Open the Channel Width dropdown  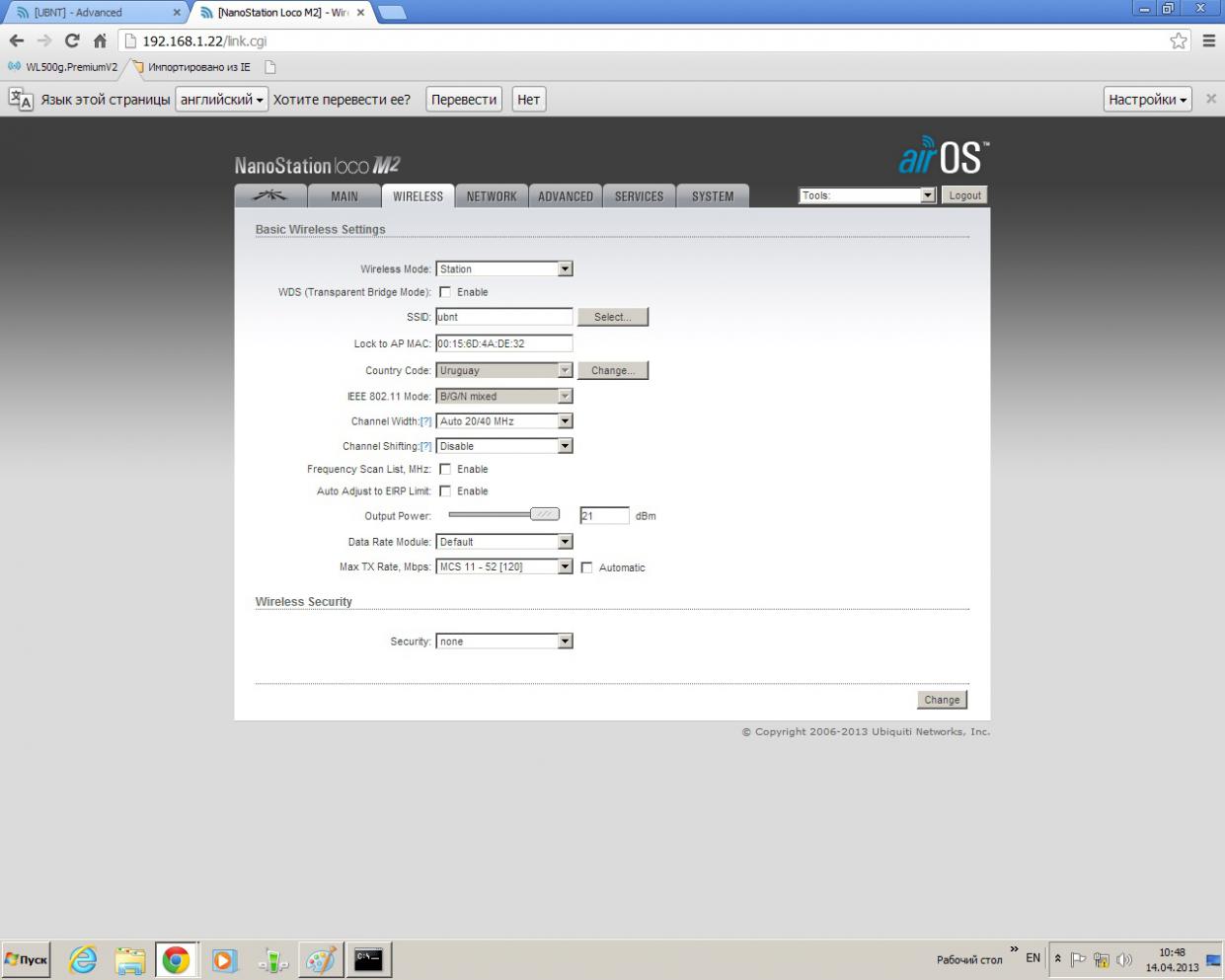(504, 420)
